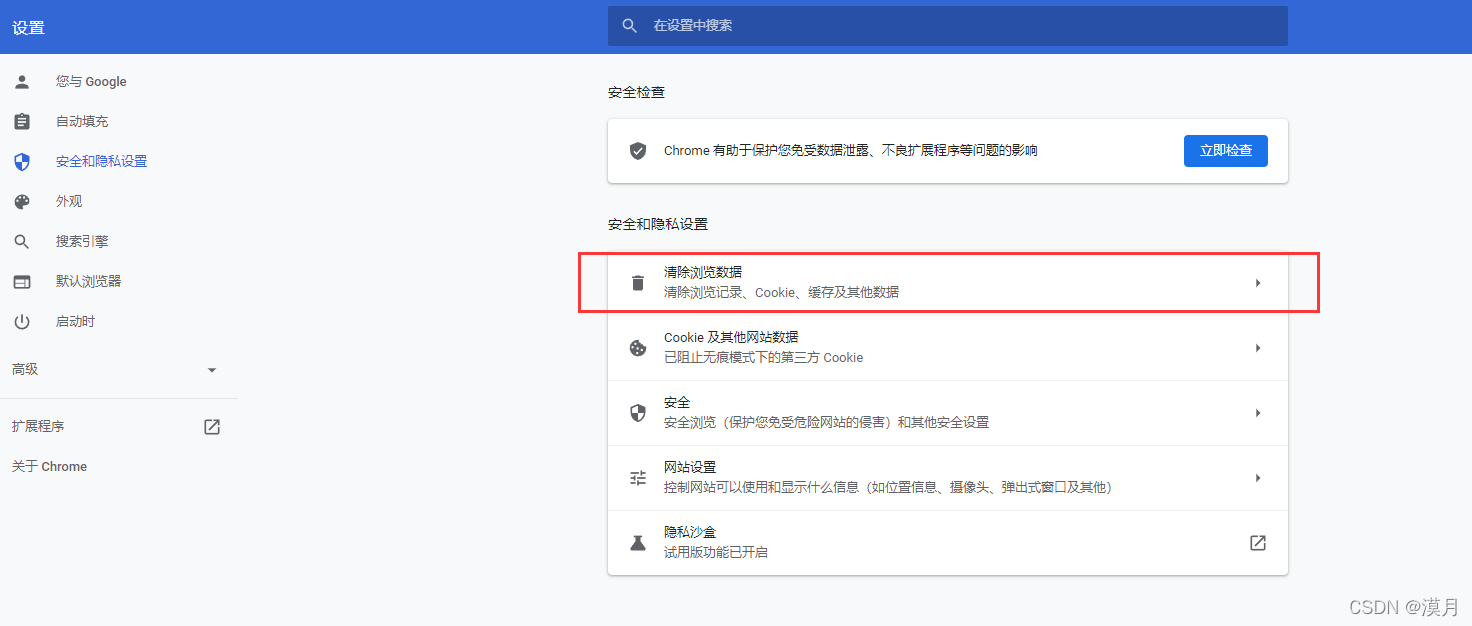This screenshot has height=626, width=1472.
Task: Click the 隐私沙盒 row title
Action: coord(690,533)
